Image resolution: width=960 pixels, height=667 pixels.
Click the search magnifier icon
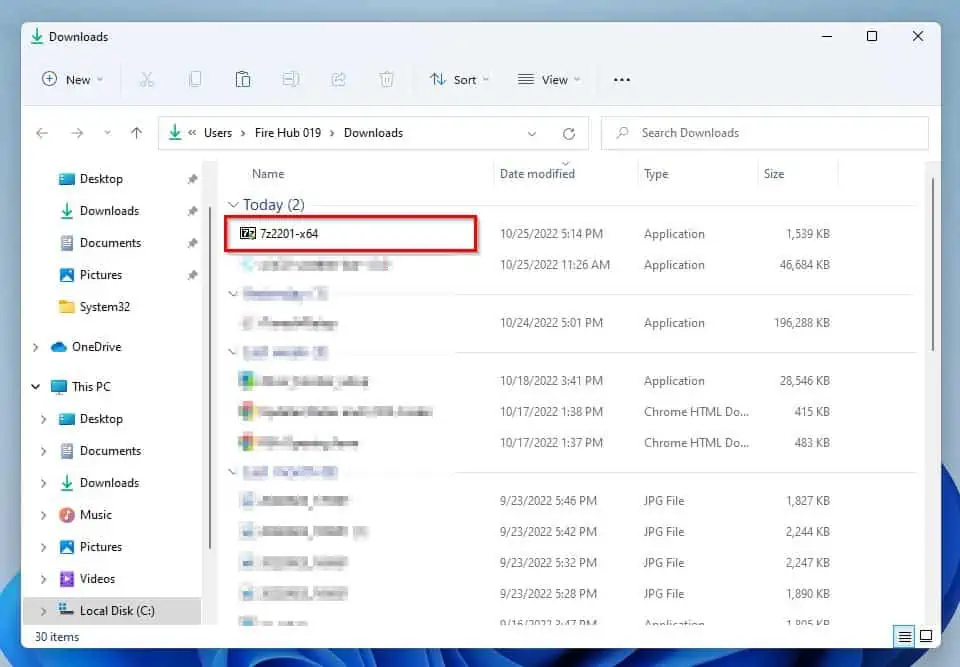click(623, 133)
